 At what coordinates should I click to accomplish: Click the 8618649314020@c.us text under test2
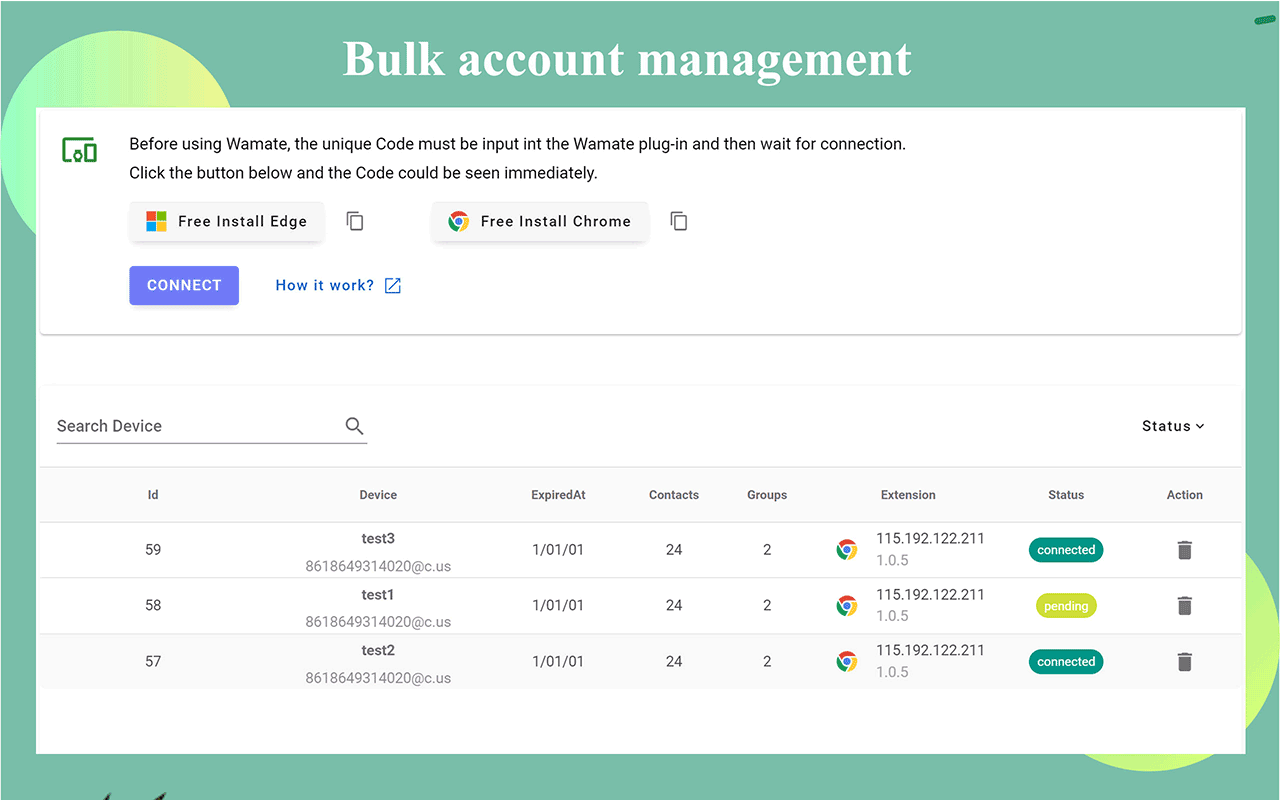tap(378, 678)
